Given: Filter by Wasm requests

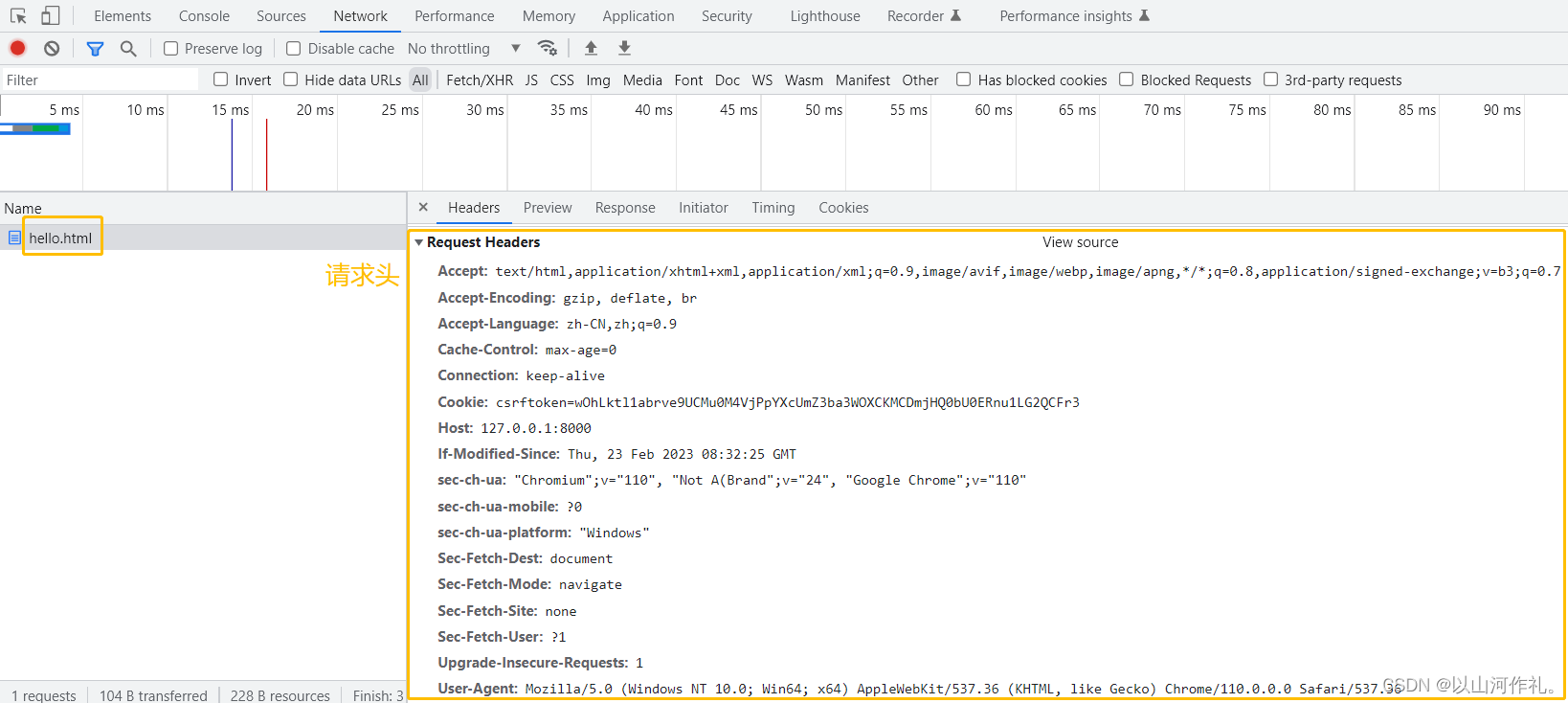Looking at the screenshot, I should pos(804,80).
